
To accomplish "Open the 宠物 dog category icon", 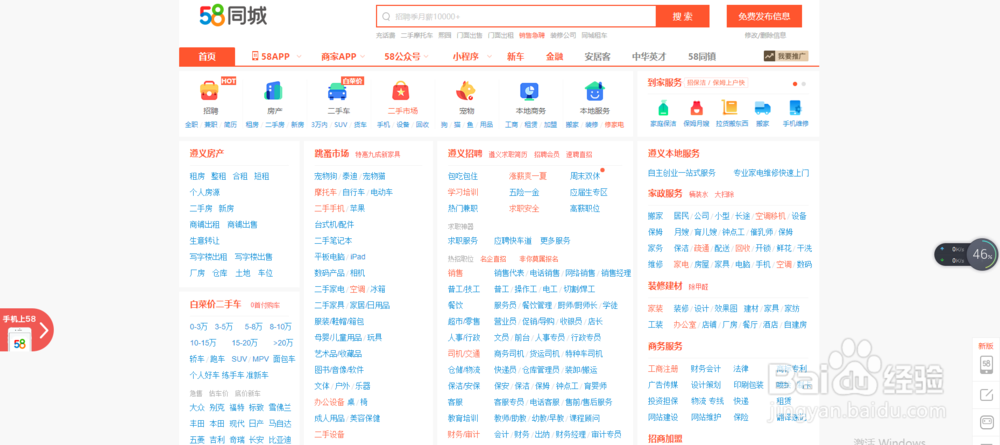I will point(466,91).
